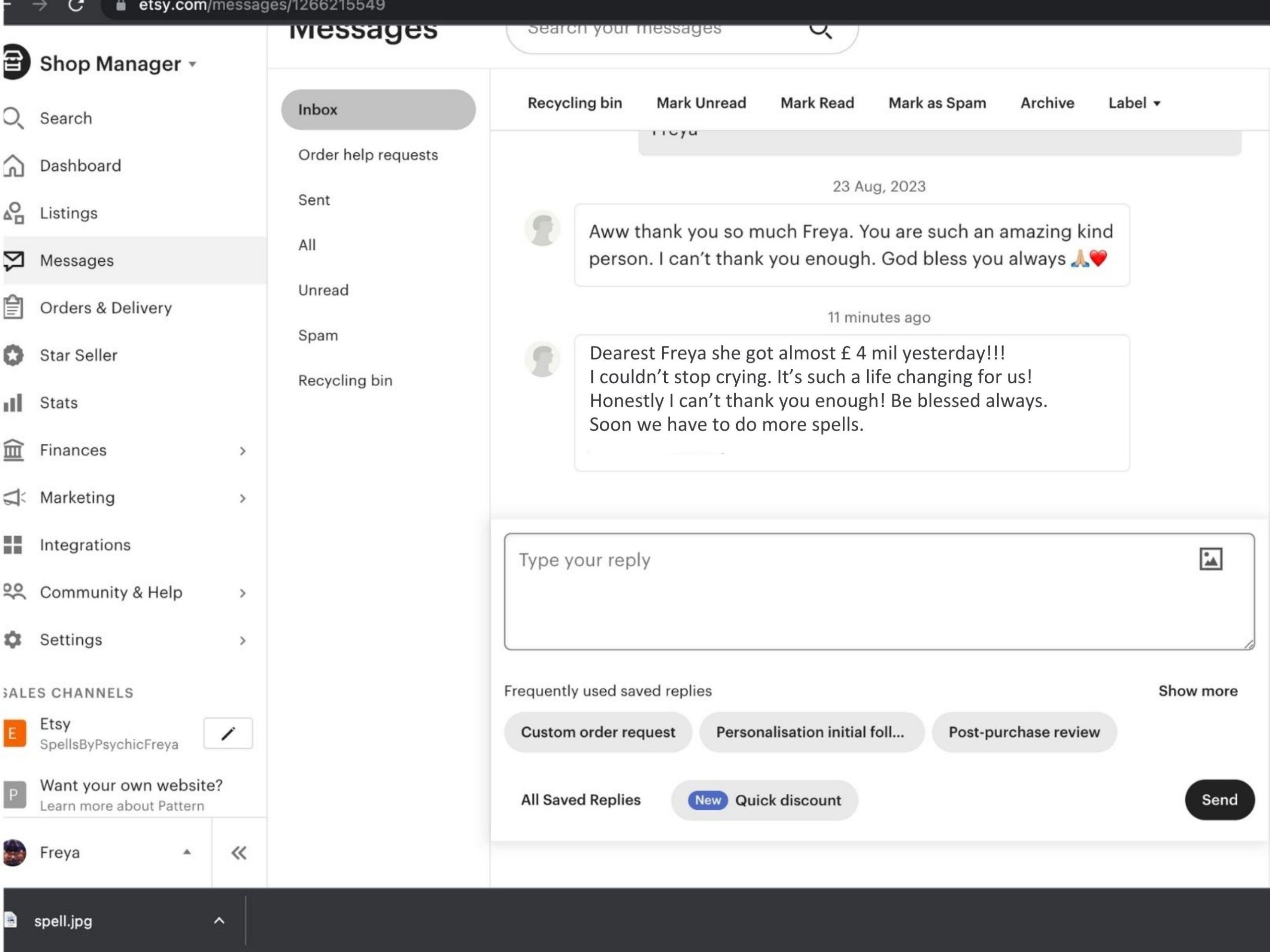Click the attach image icon in reply box

1211,558
